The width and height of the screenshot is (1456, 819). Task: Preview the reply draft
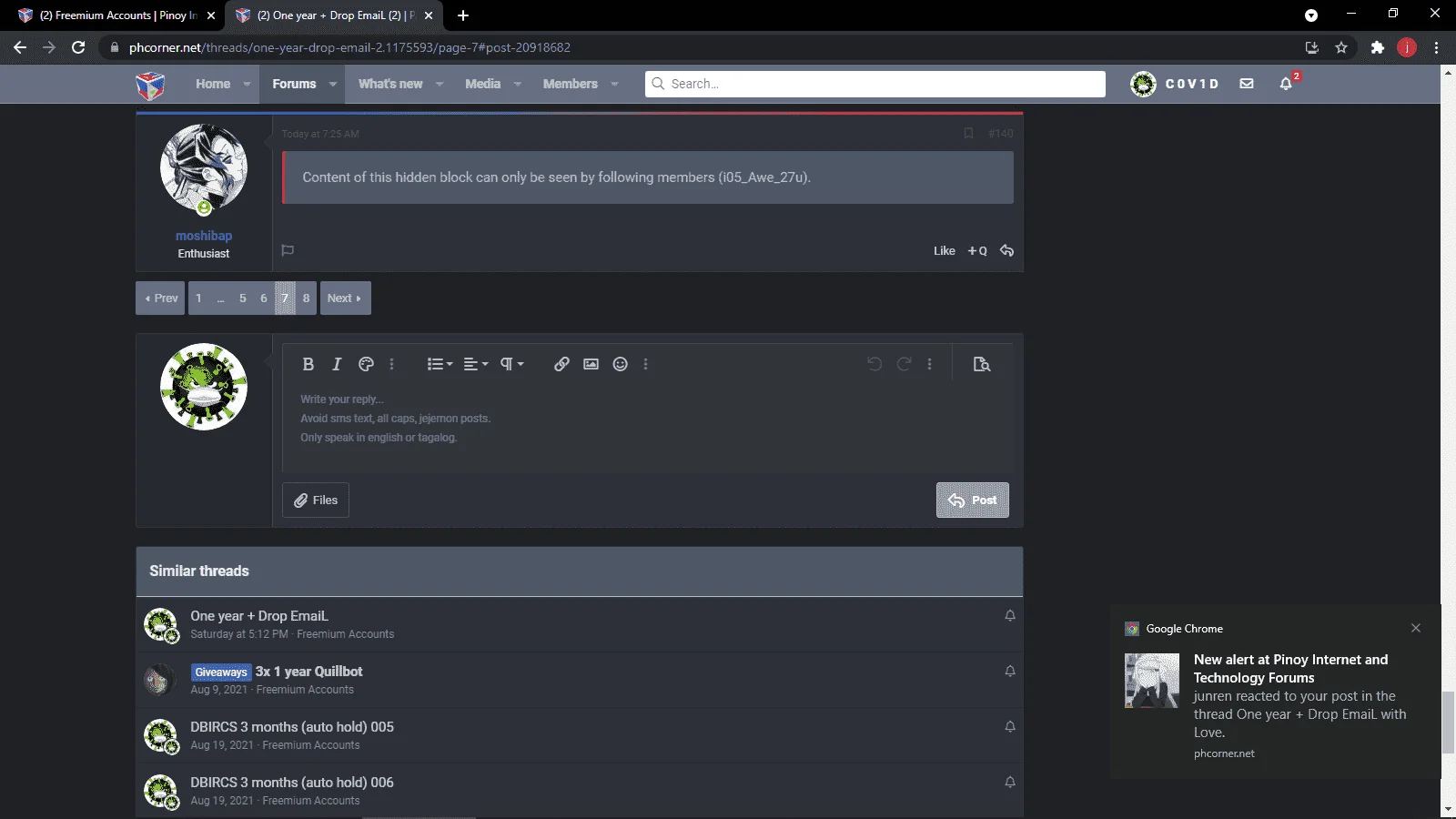(x=981, y=364)
